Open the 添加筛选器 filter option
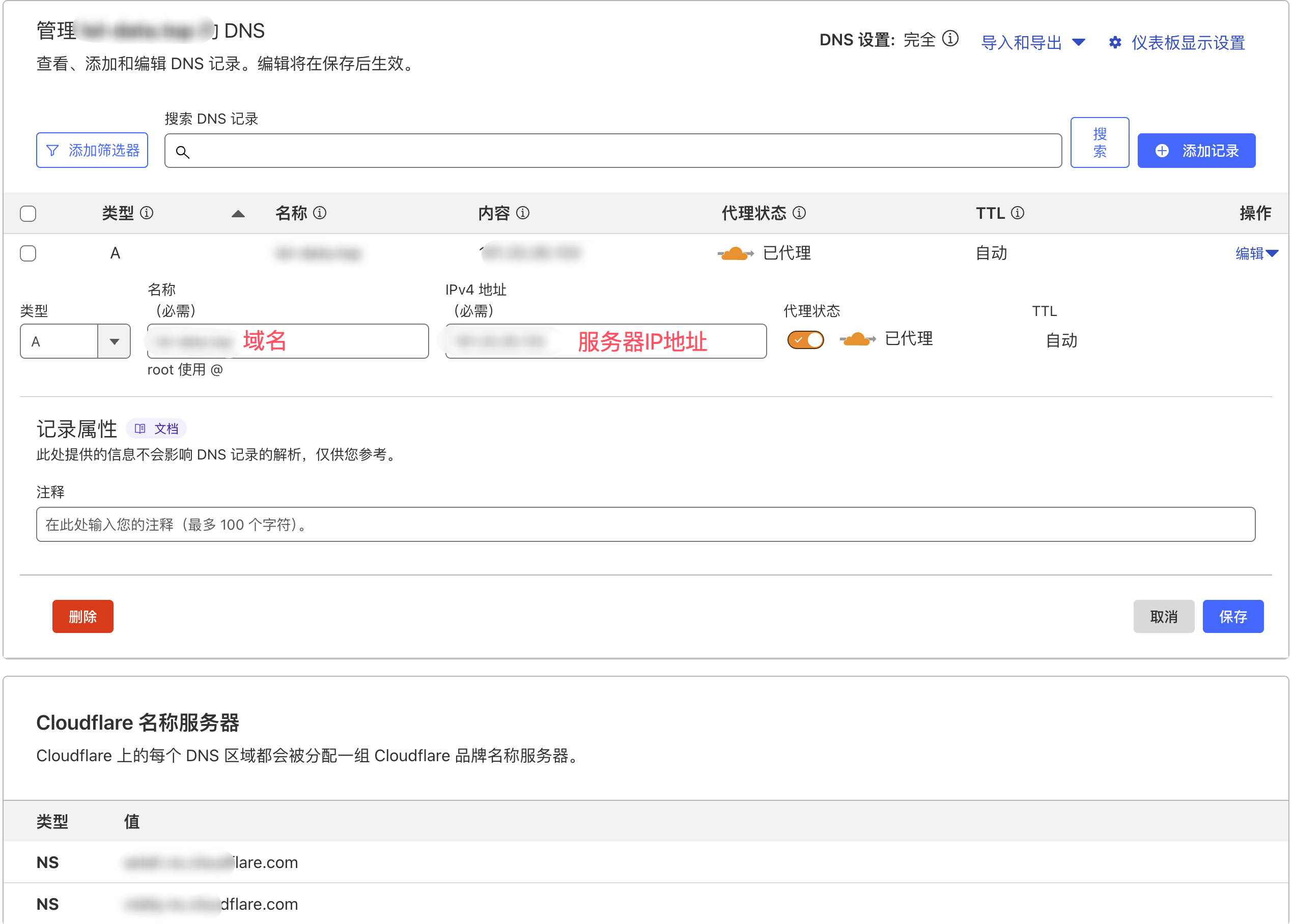 coord(92,150)
